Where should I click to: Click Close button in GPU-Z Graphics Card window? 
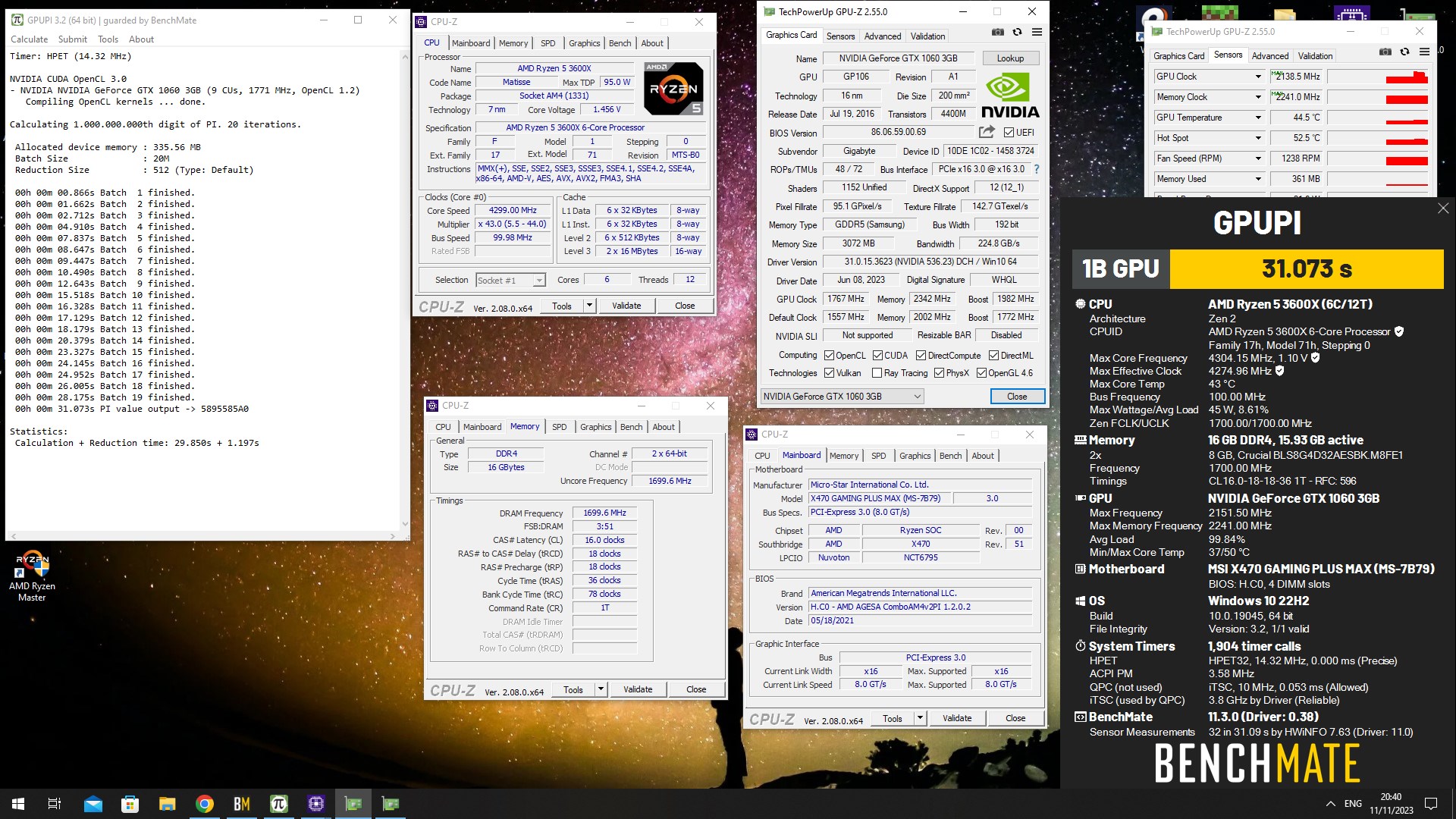[1017, 397]
